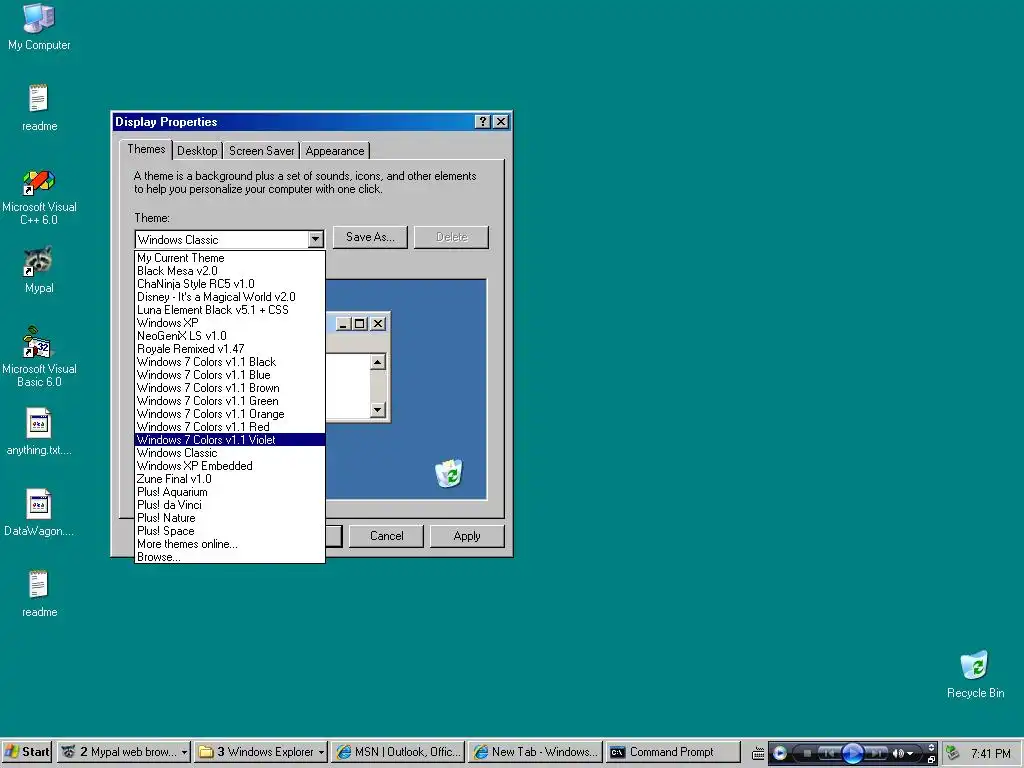Click Play in taskbar media player

coord(852,753)
